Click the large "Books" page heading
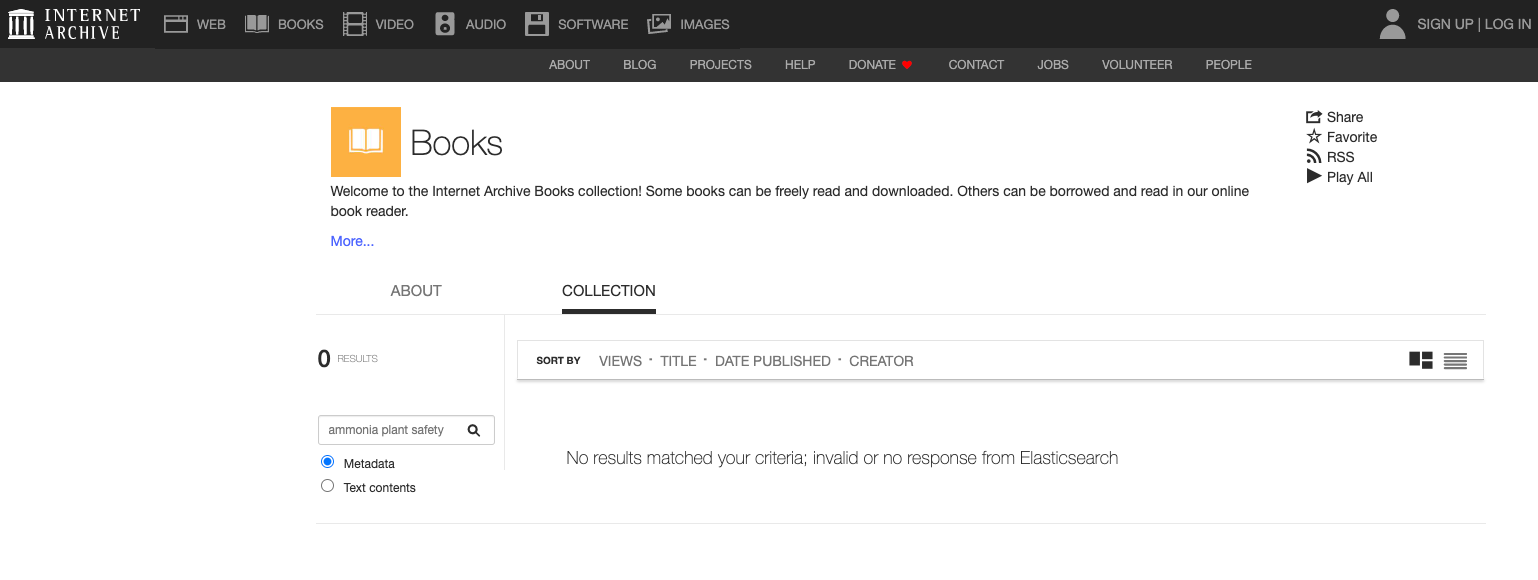Viewport: 1538px width, 580px height. [x=457, y=143]
